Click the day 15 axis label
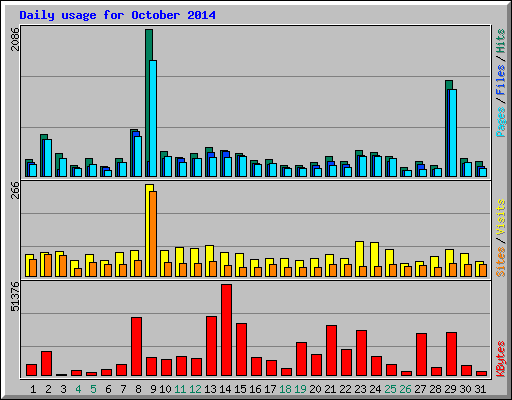 coord(240,389)
